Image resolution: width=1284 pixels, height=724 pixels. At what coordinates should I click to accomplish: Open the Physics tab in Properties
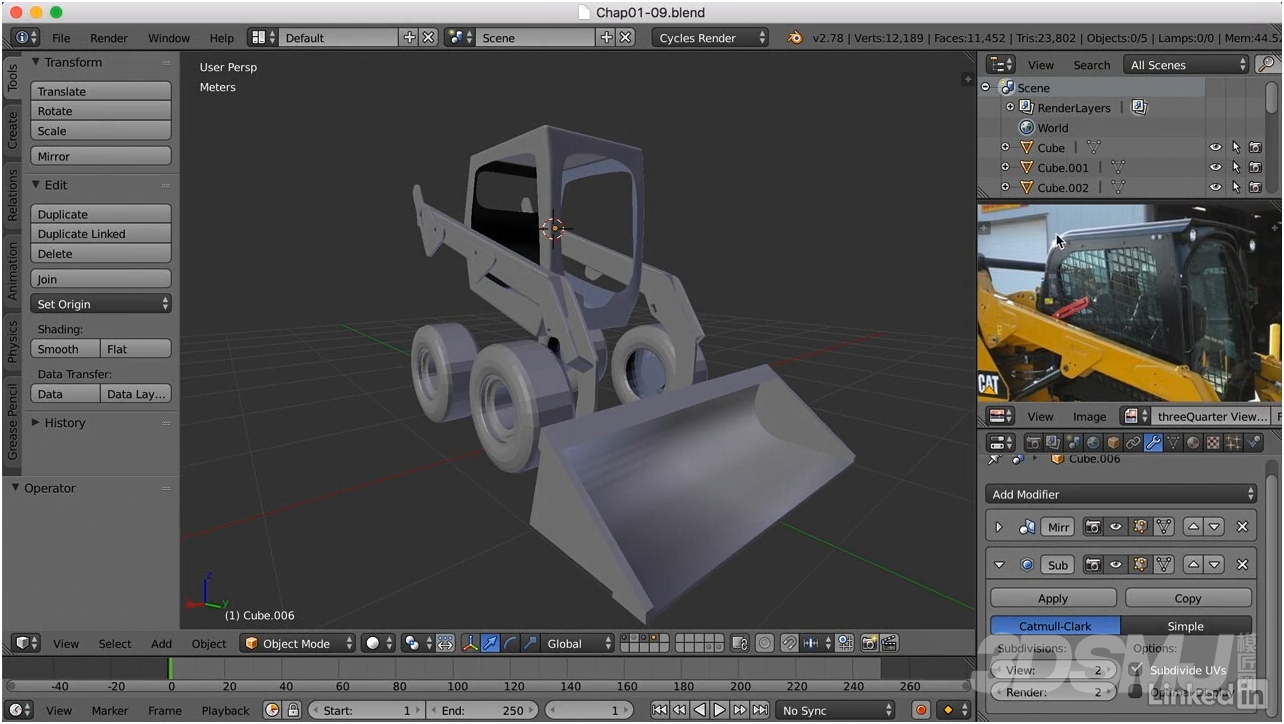pyautogui.click(x=1253, y=442)
